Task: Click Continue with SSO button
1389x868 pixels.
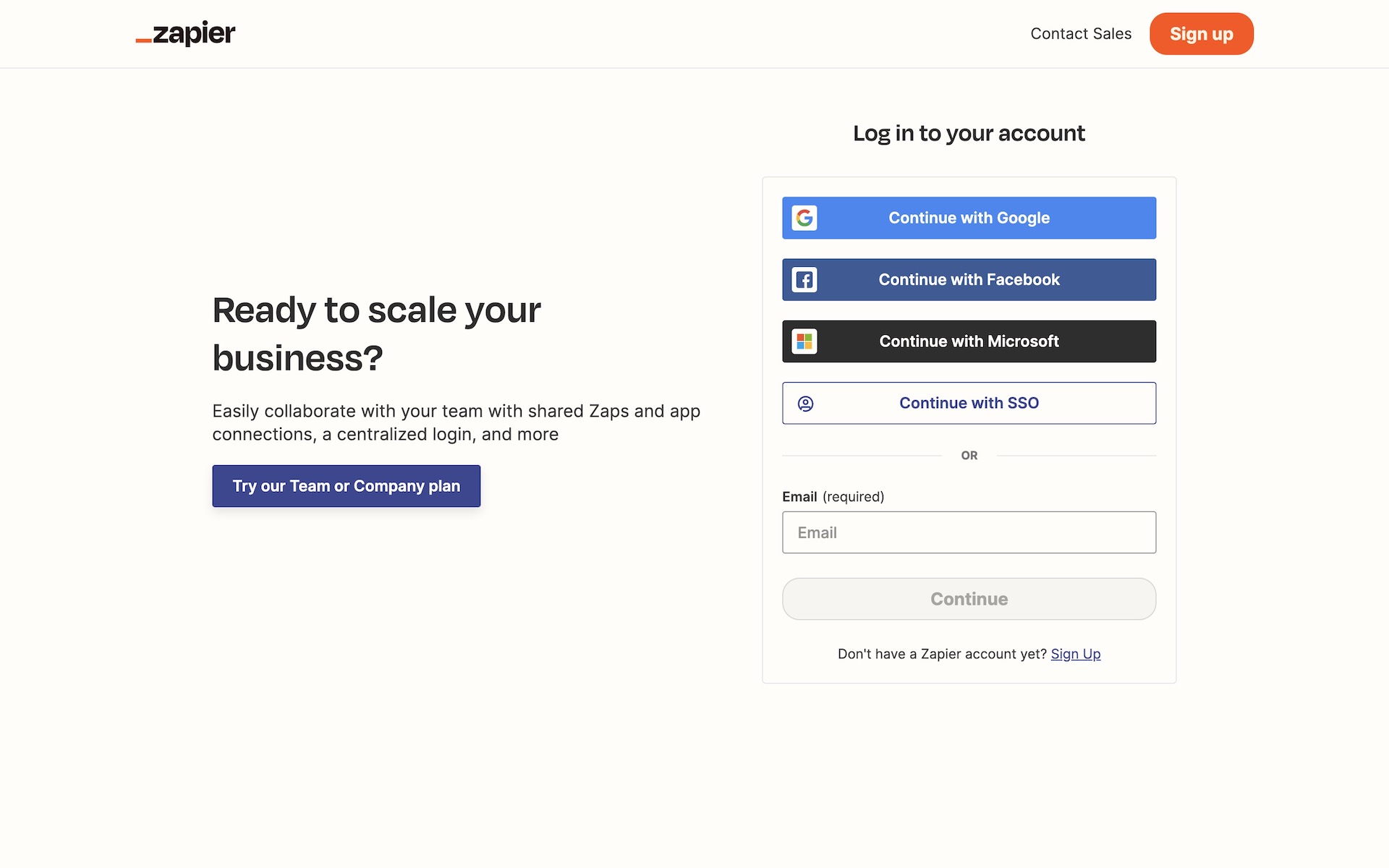Action: point(969,403)
